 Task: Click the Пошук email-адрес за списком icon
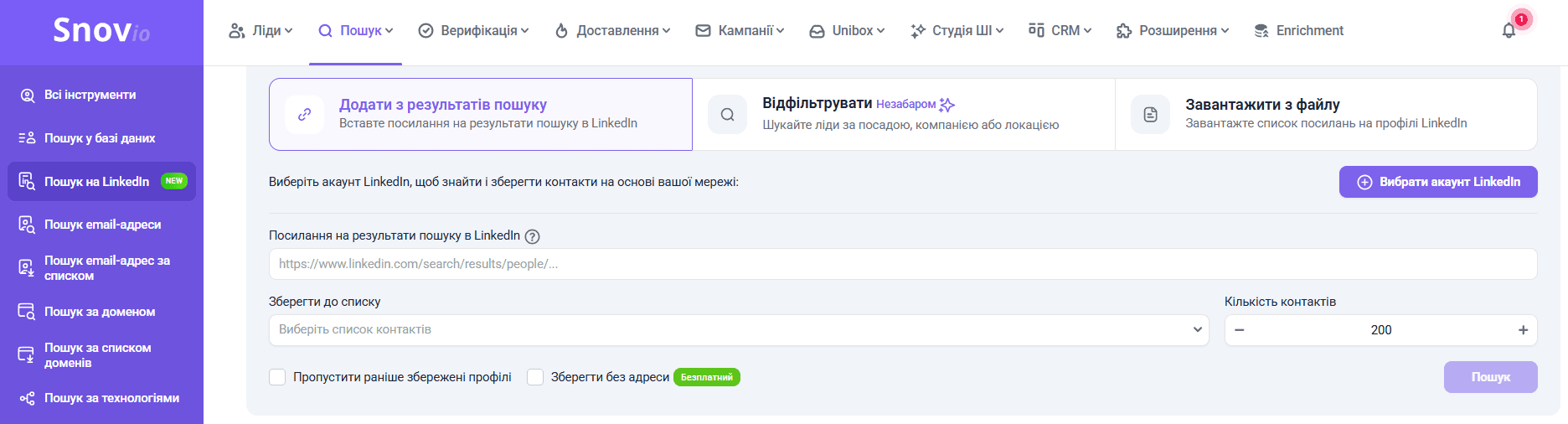27,268
